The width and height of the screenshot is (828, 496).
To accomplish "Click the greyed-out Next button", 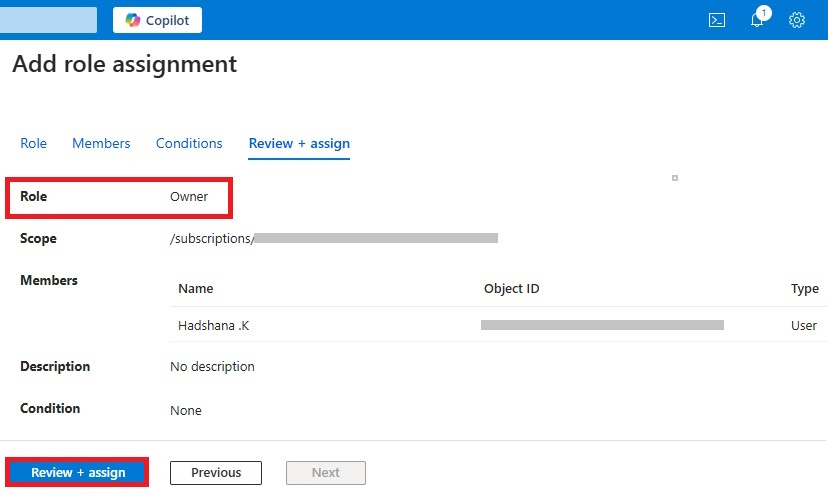I will pos(325,473).
